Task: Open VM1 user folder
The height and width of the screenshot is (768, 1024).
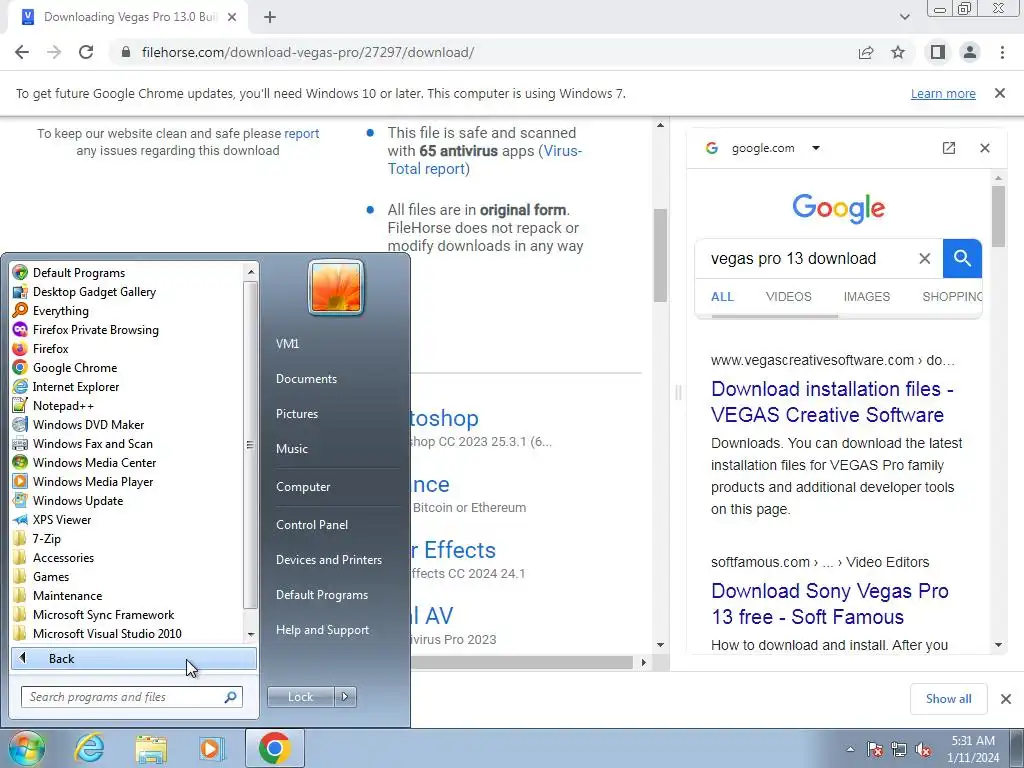Action: click(x=287, y=344)
